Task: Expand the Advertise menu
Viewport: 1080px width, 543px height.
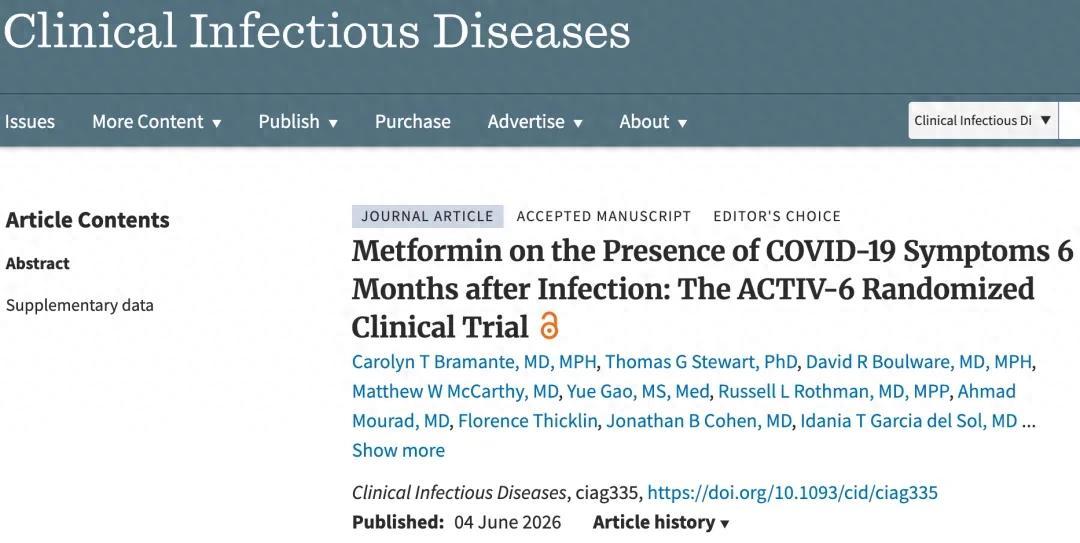Action: tap(534, 121)
